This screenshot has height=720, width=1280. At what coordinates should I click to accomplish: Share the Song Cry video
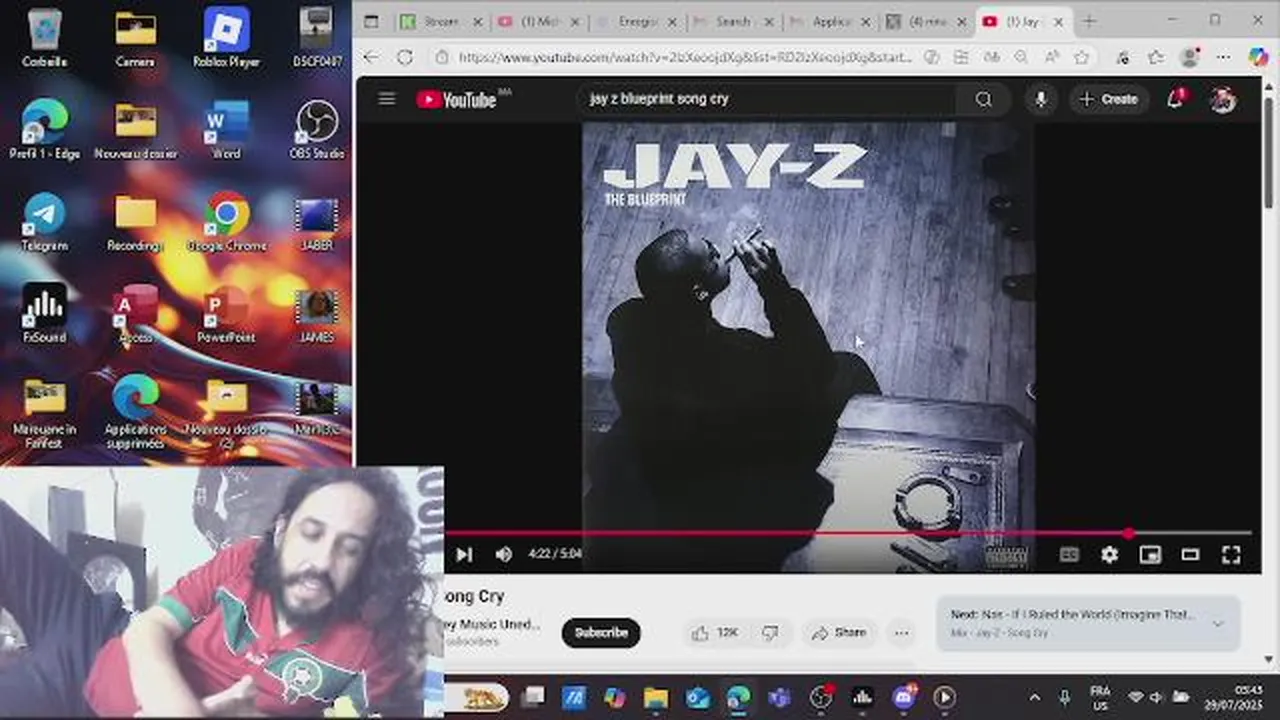[838, 632]
